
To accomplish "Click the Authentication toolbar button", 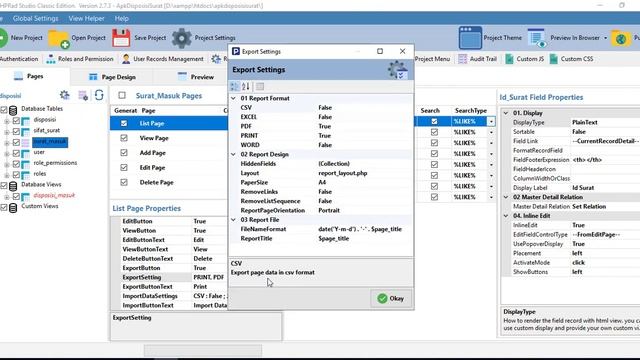I will pyautogui.click(x=19, y=59).
